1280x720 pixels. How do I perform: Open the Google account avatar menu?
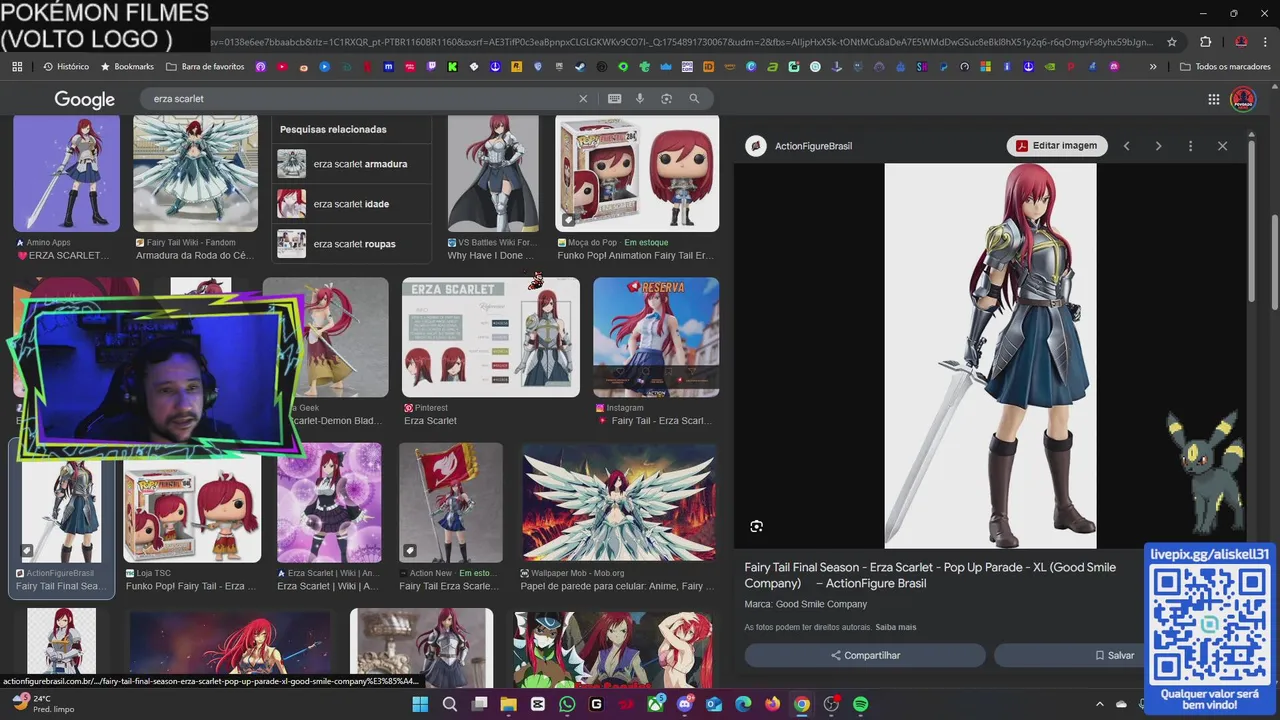point(1243,99)
